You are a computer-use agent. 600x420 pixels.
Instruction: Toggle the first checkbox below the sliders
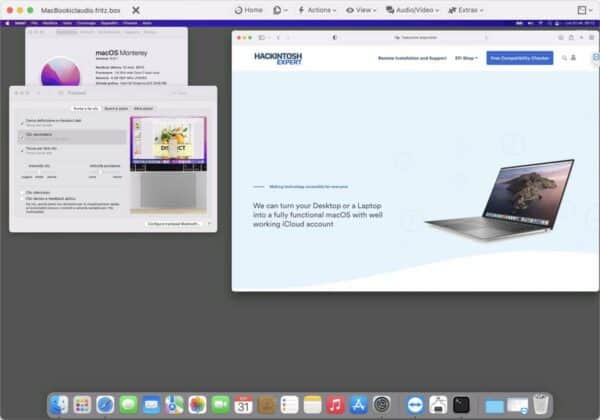(x=22, y=192)
